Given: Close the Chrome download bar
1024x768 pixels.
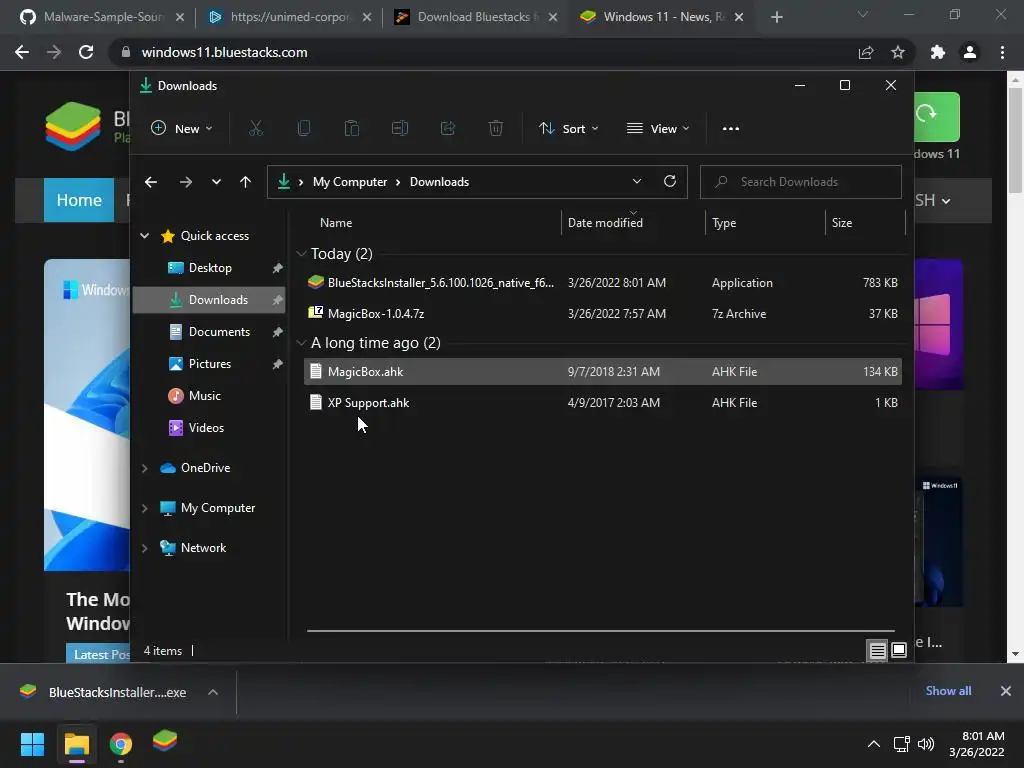Looking at the screenshot, I should (1006, 691).
